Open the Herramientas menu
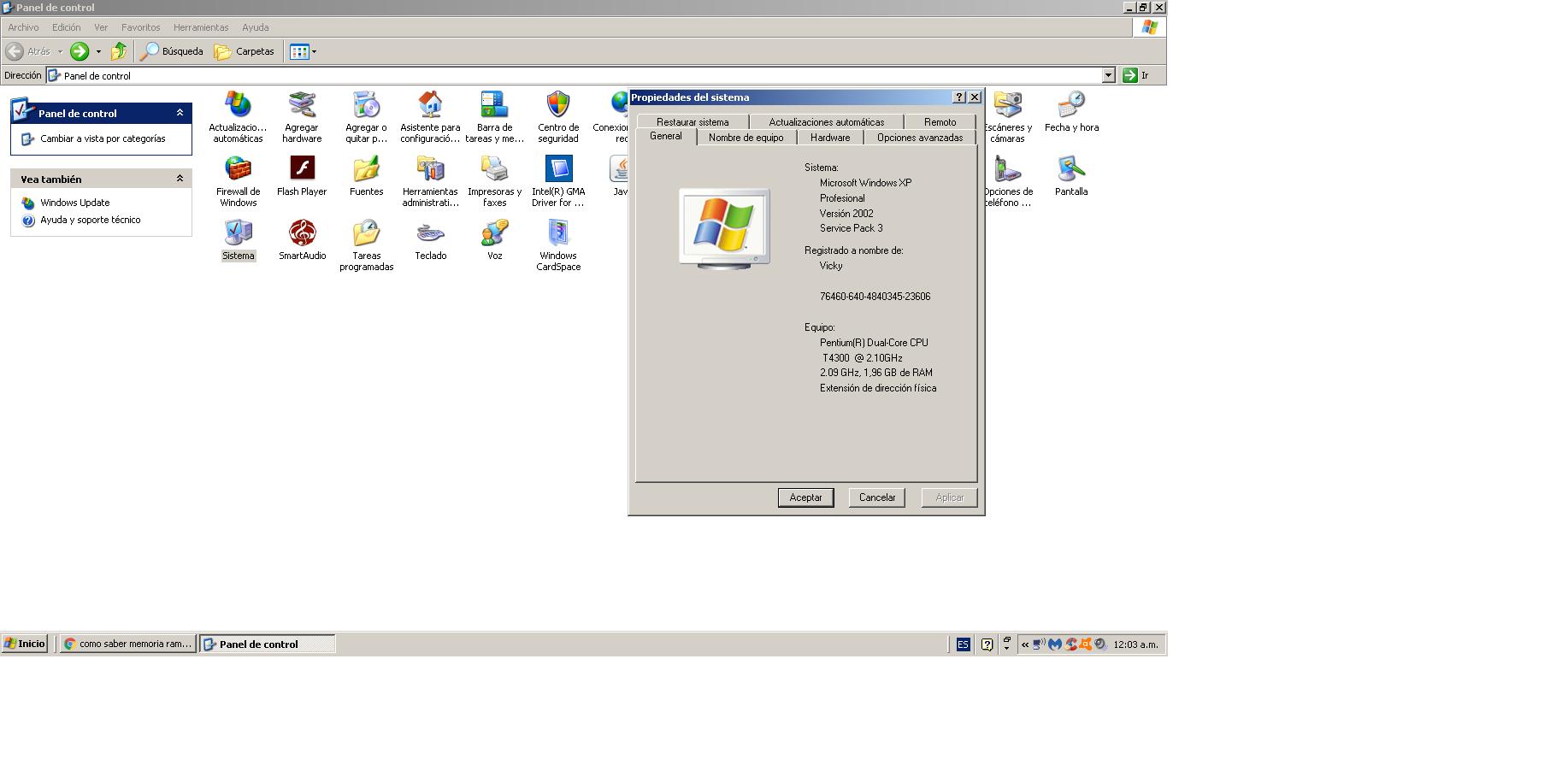This screenshot has height=765, width=1568. pos(200,27)
